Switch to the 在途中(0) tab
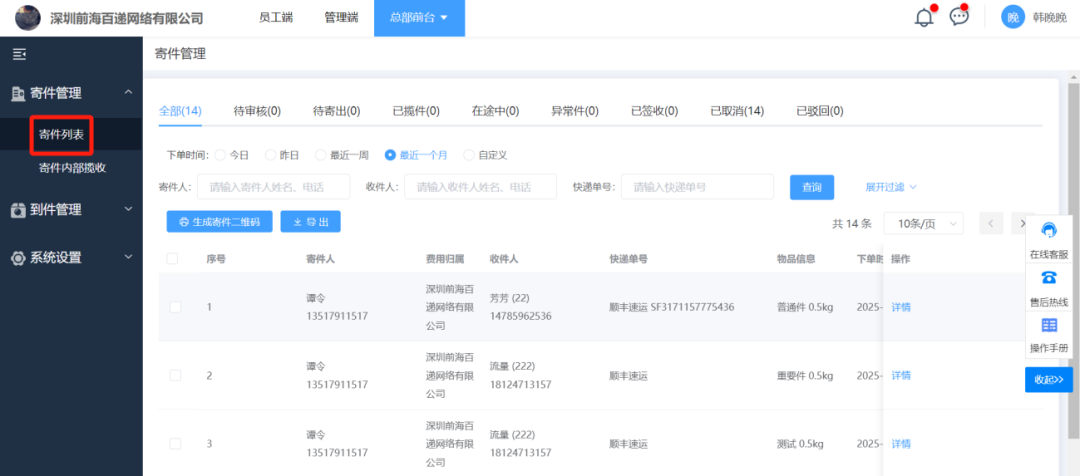 click(495, 111)
